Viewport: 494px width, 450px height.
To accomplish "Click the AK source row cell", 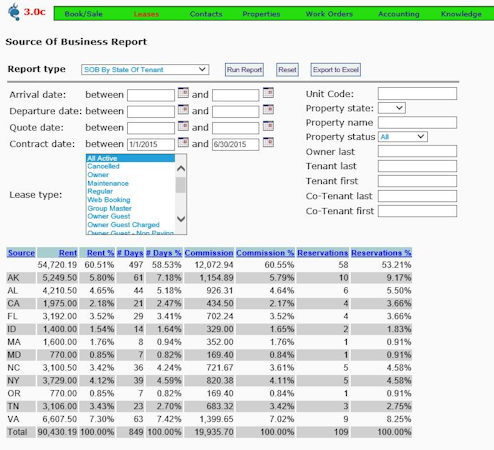I will (x=21, y=278).
